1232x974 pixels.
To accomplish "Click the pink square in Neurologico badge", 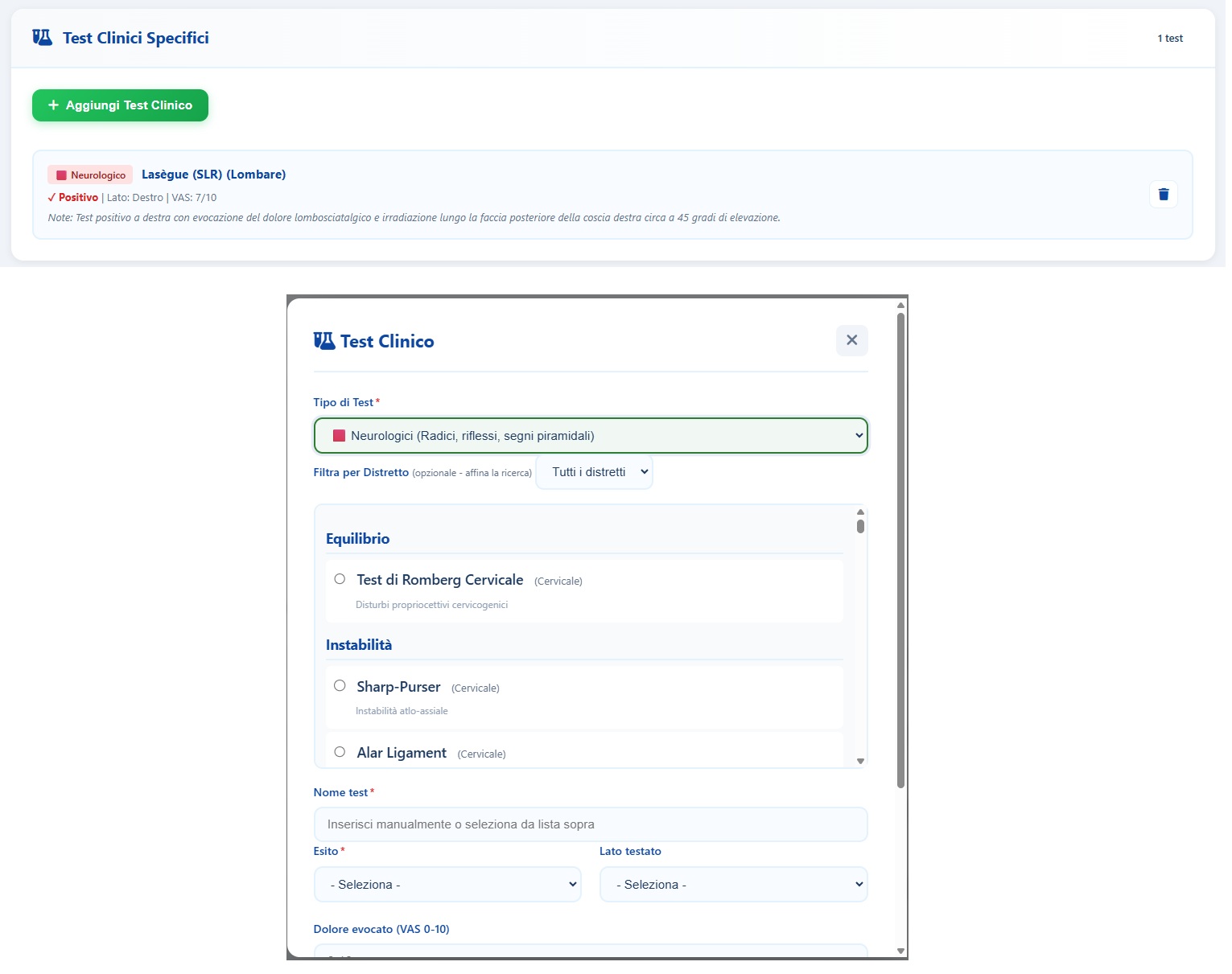I will point(61,175).
